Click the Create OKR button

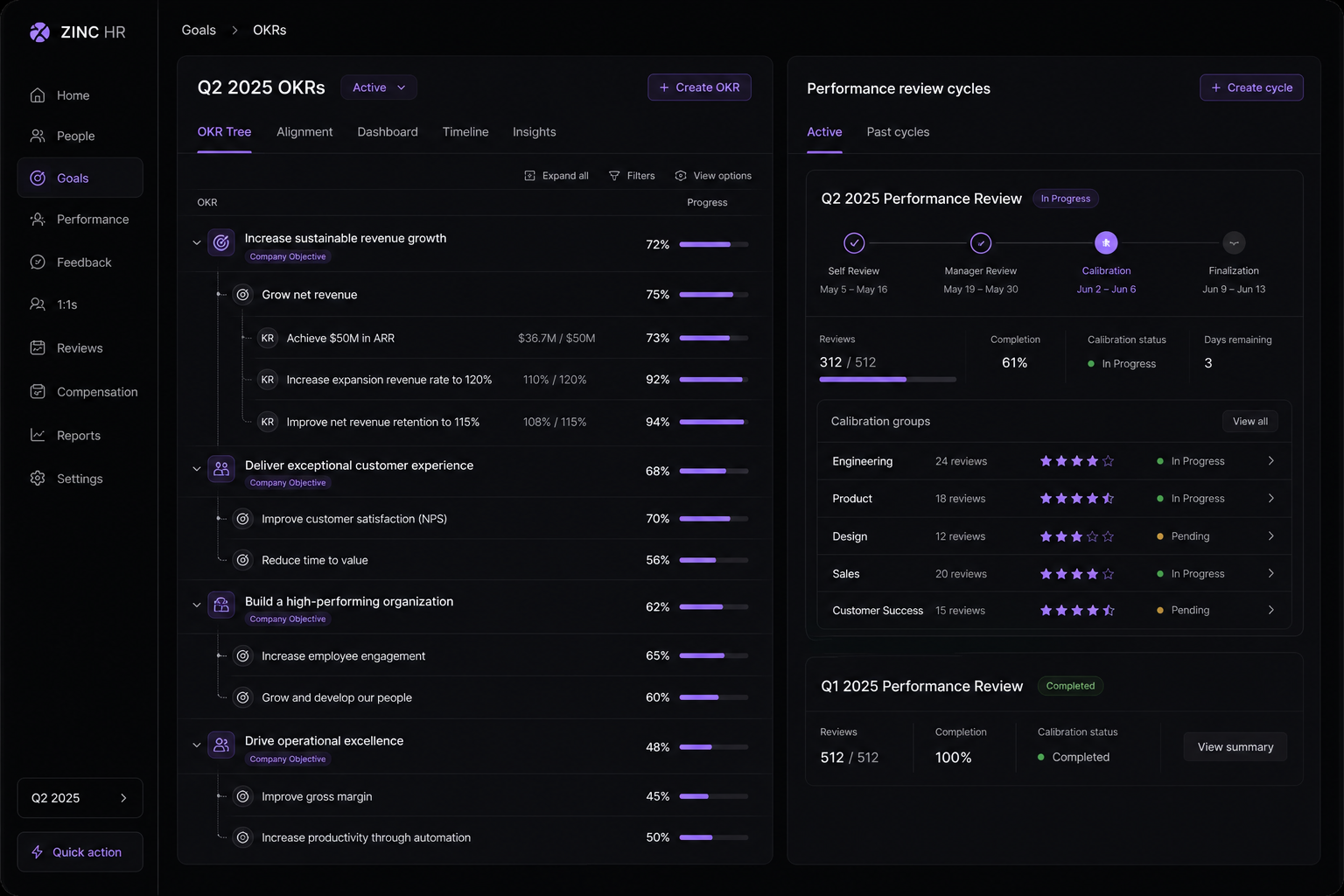point(699,87)
